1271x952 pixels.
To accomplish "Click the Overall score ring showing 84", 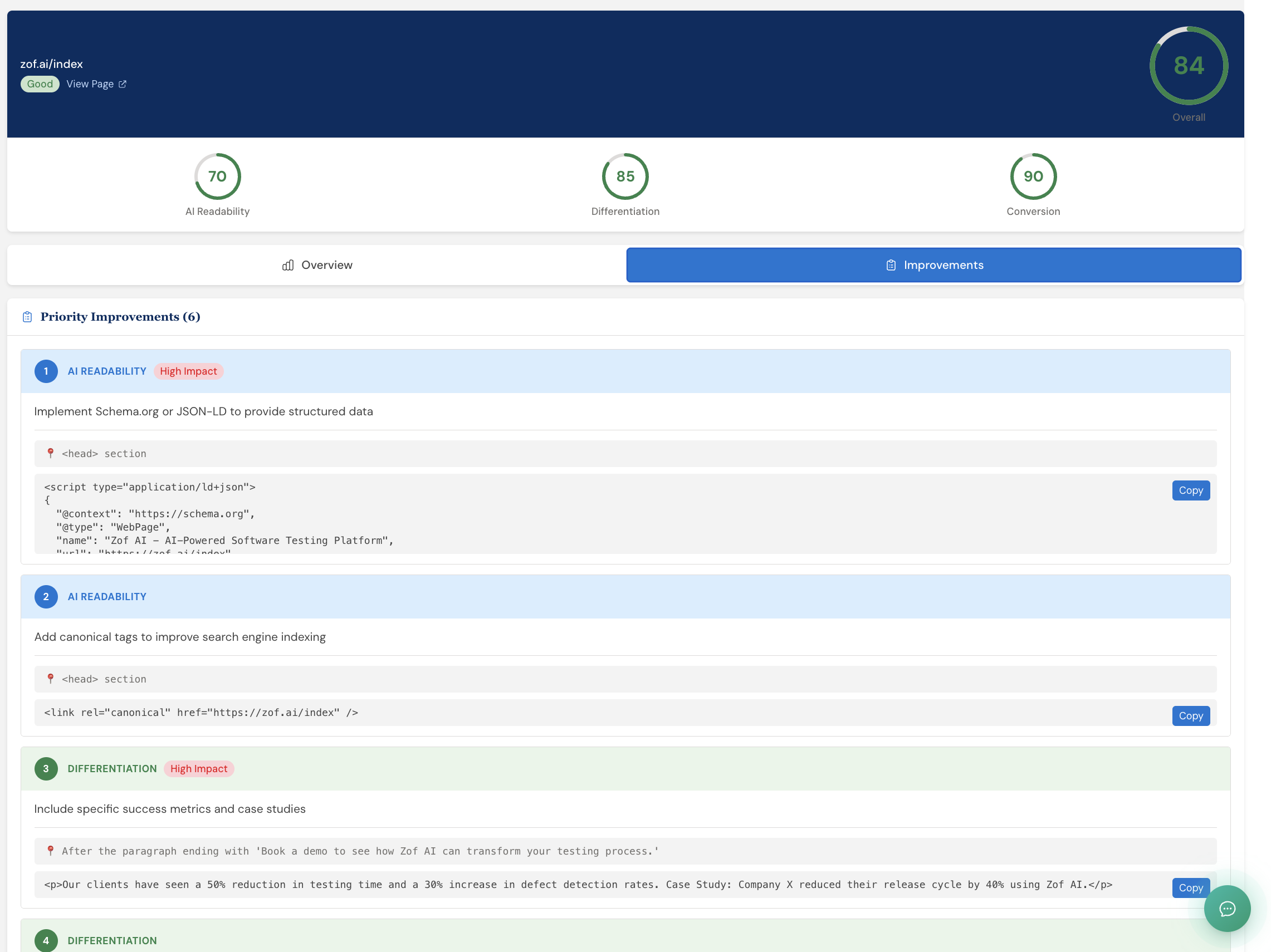I will tap(1188, 66).
